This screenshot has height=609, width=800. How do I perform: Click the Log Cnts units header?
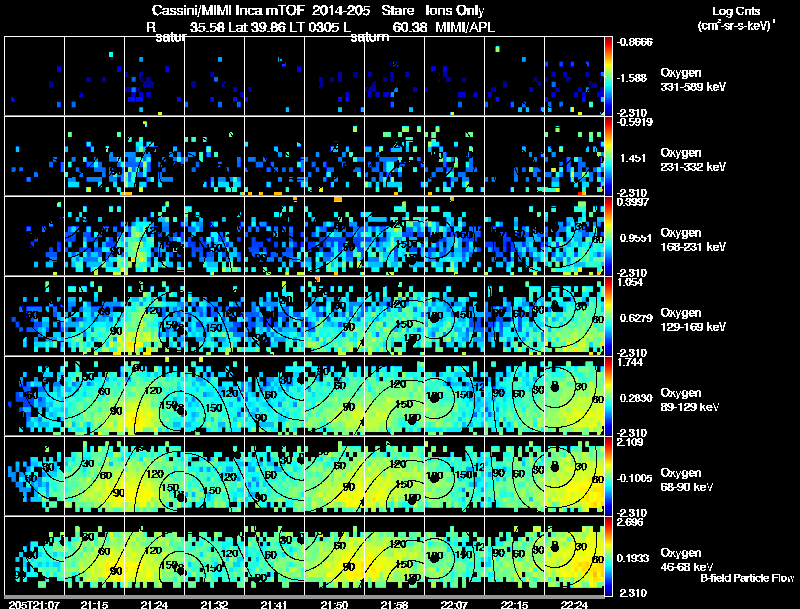[736, 18]
